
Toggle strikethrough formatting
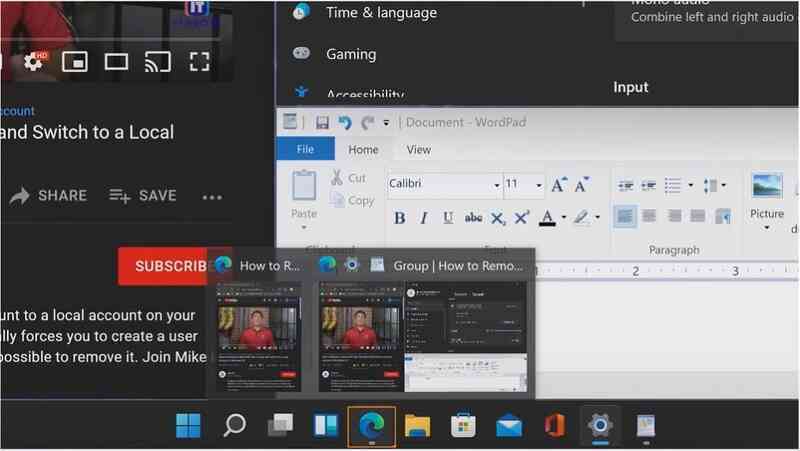473,218
